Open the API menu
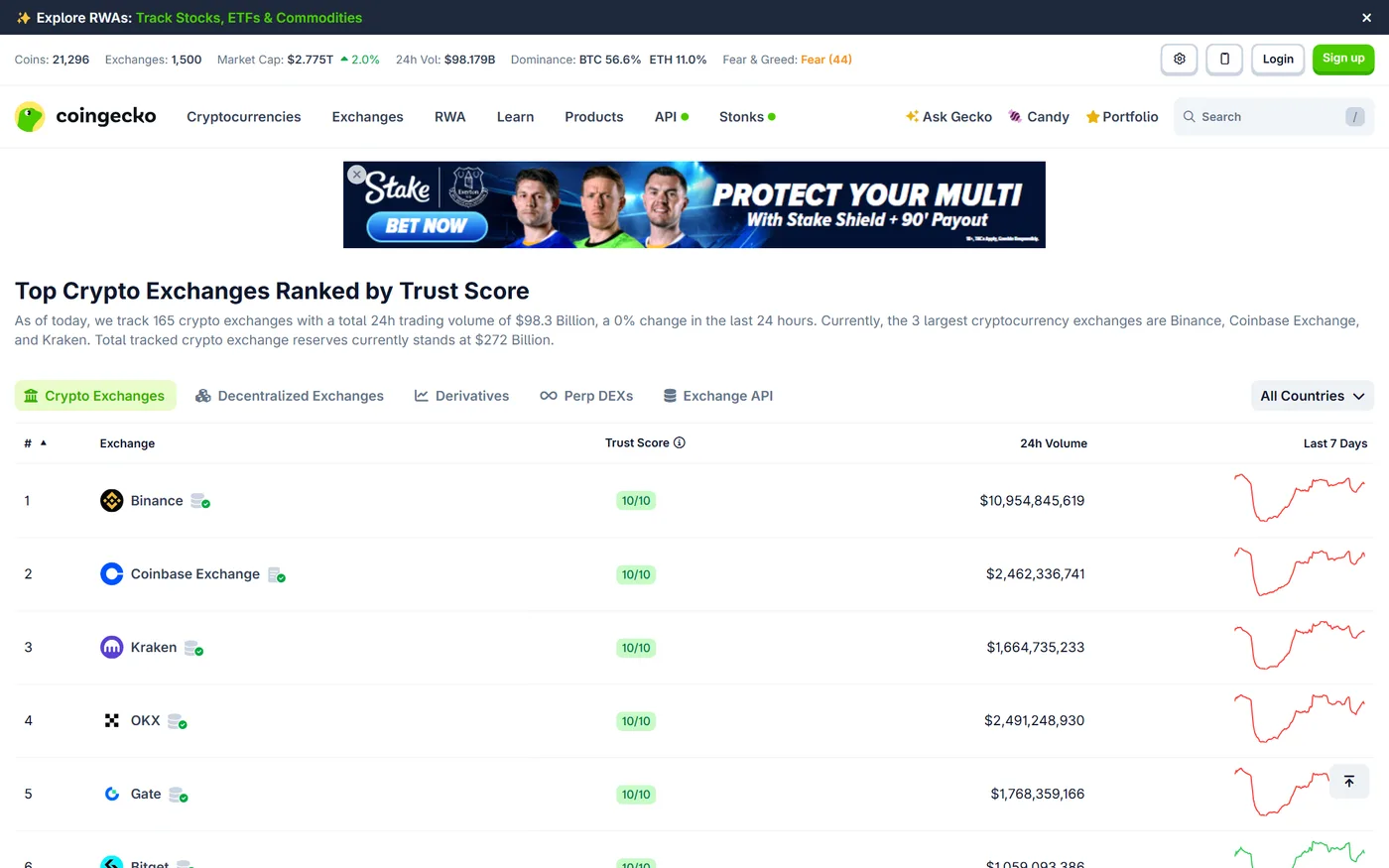The image size is (1389, 868). 672,116
